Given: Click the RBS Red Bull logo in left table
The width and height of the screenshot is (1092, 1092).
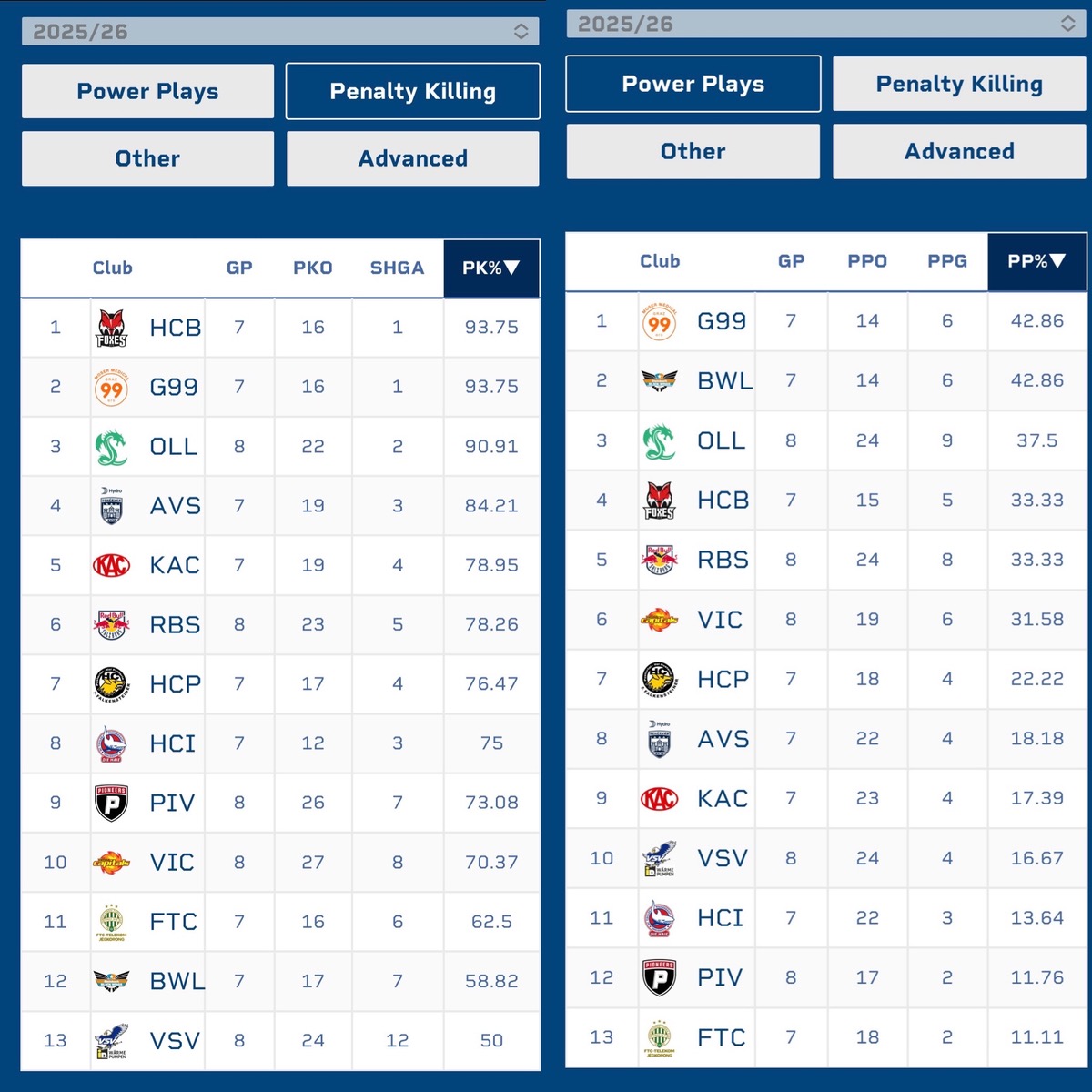Looking at the screenshot, I should coord(112,625).
